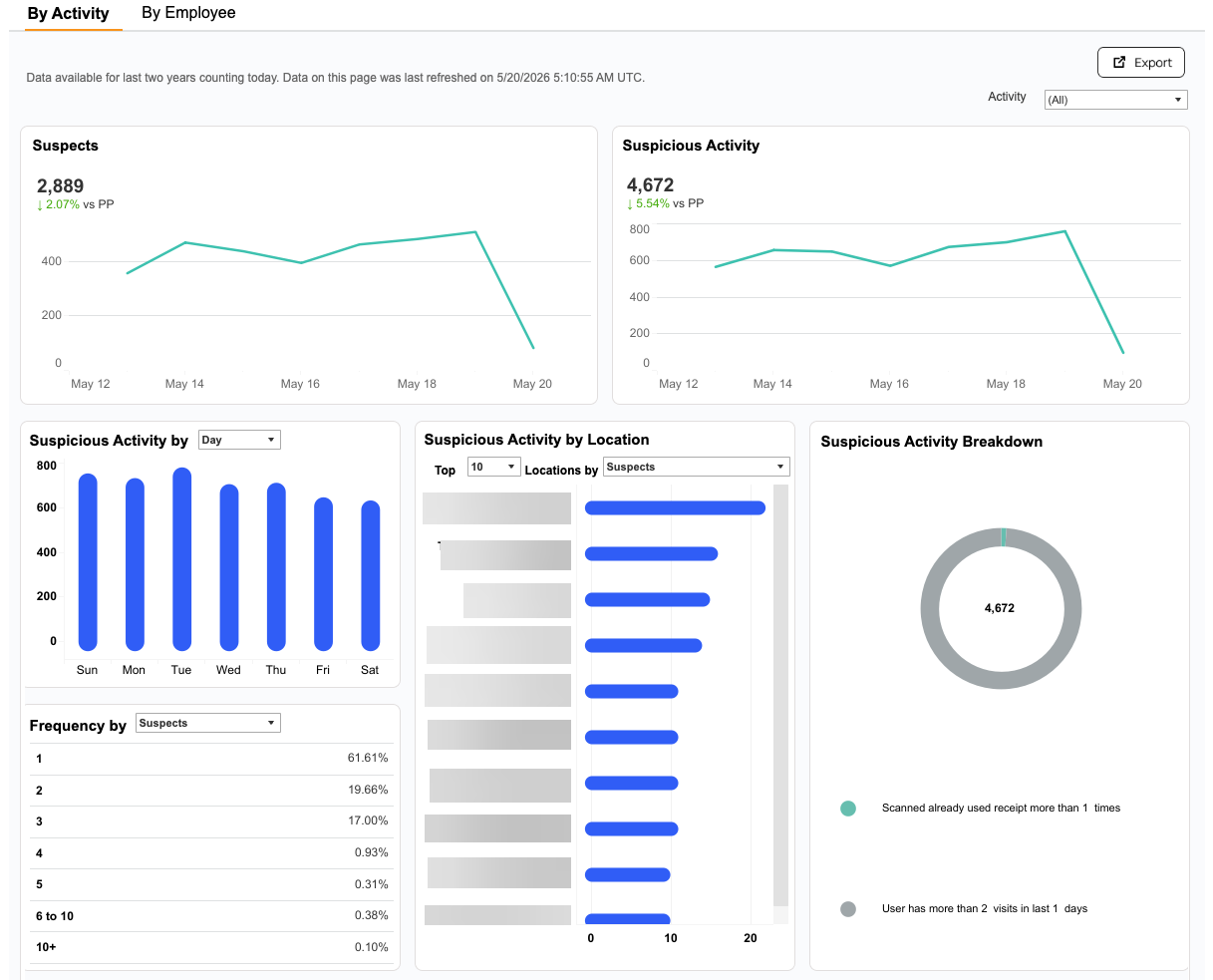This screenshot has height=980, width=1213.
Task: Click the gray legend dot for user visits
Action: (848, 909)
